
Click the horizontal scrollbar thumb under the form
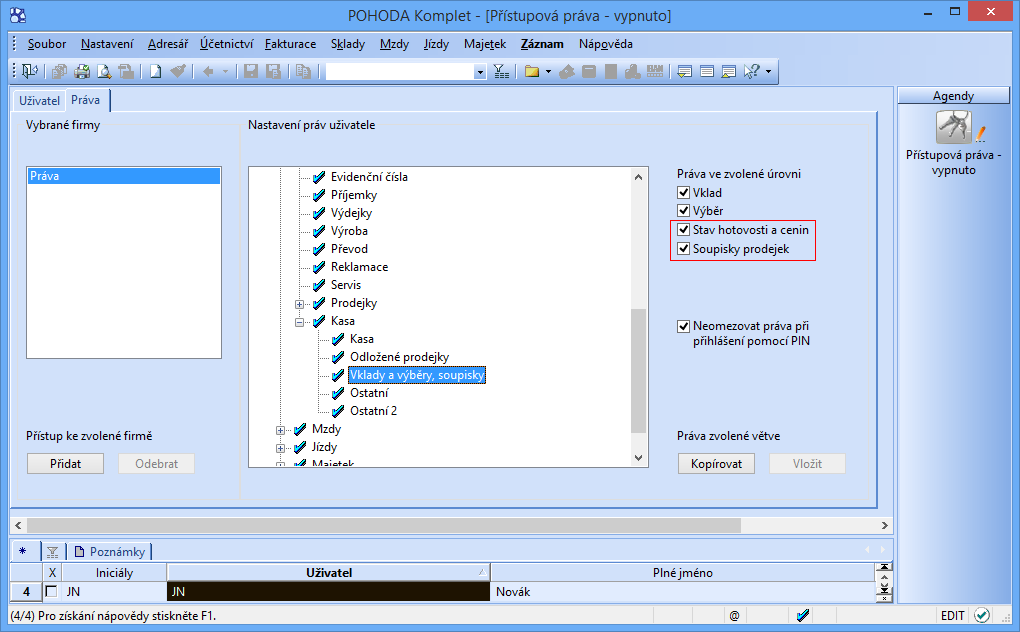click(x=384, y=525)
